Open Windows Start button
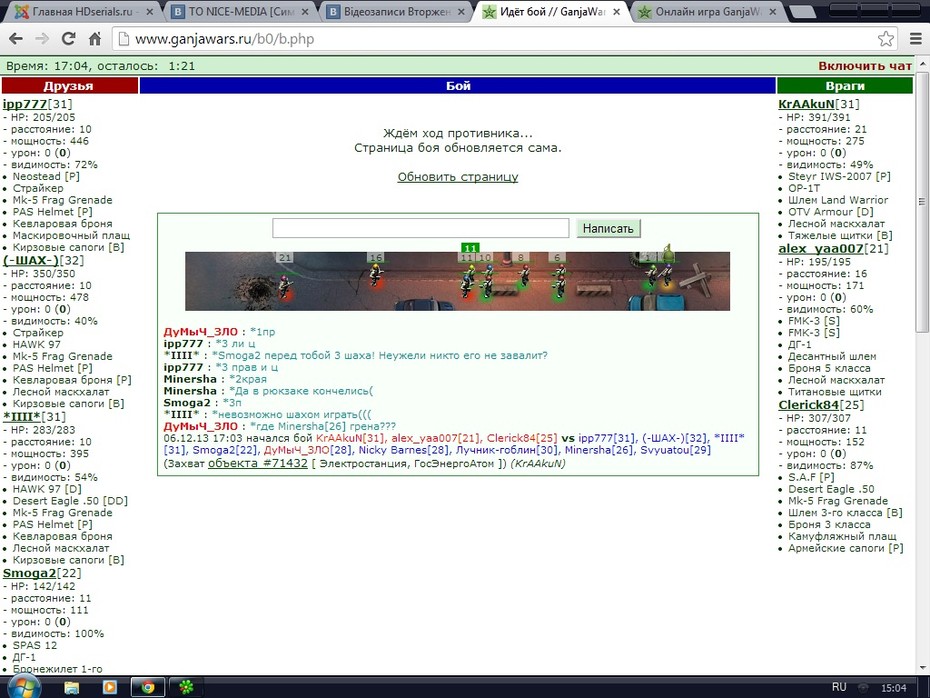930x698 pixels. [x=24, y=688]
